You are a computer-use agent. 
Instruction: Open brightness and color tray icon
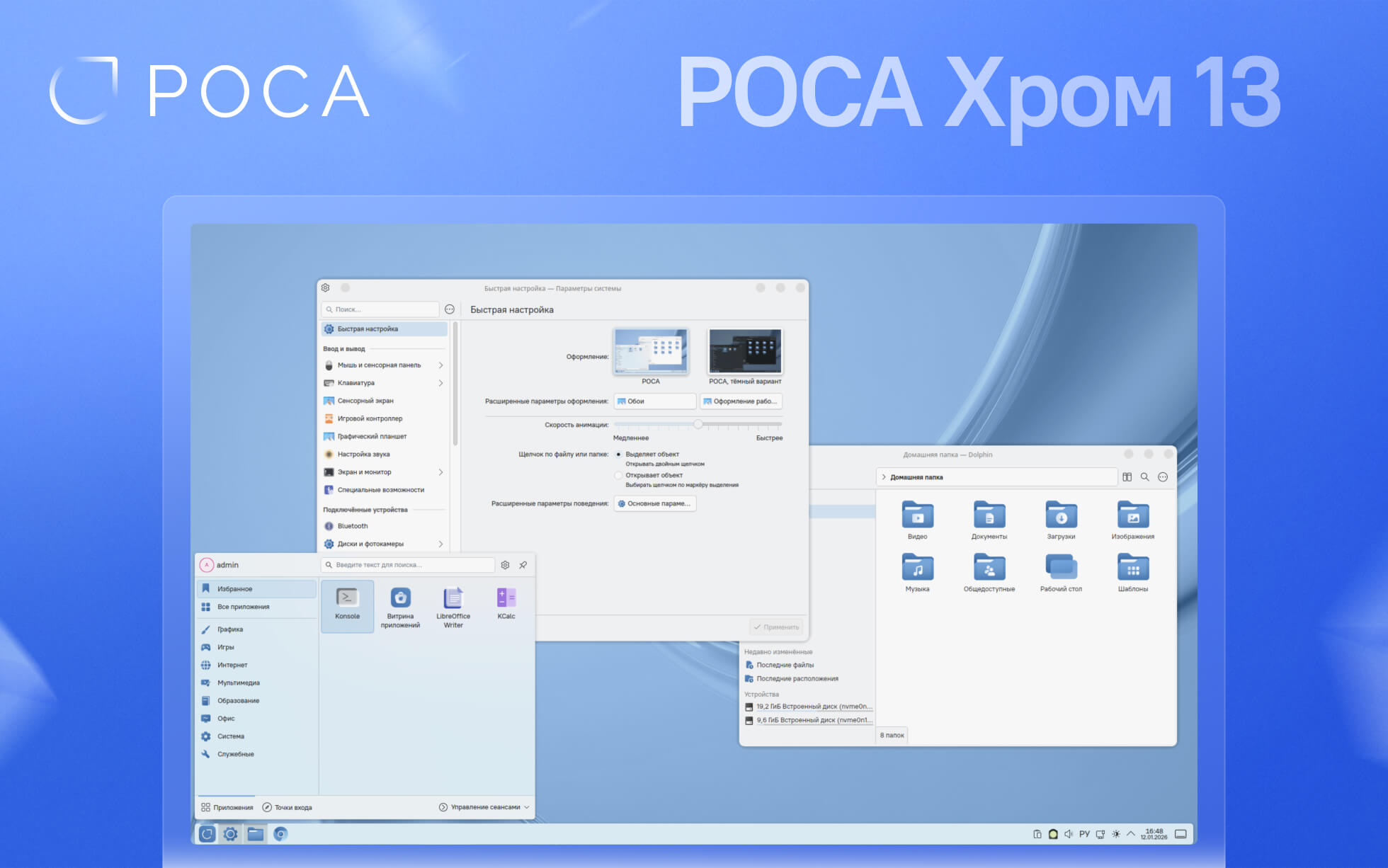click(x=1116, y=834)
